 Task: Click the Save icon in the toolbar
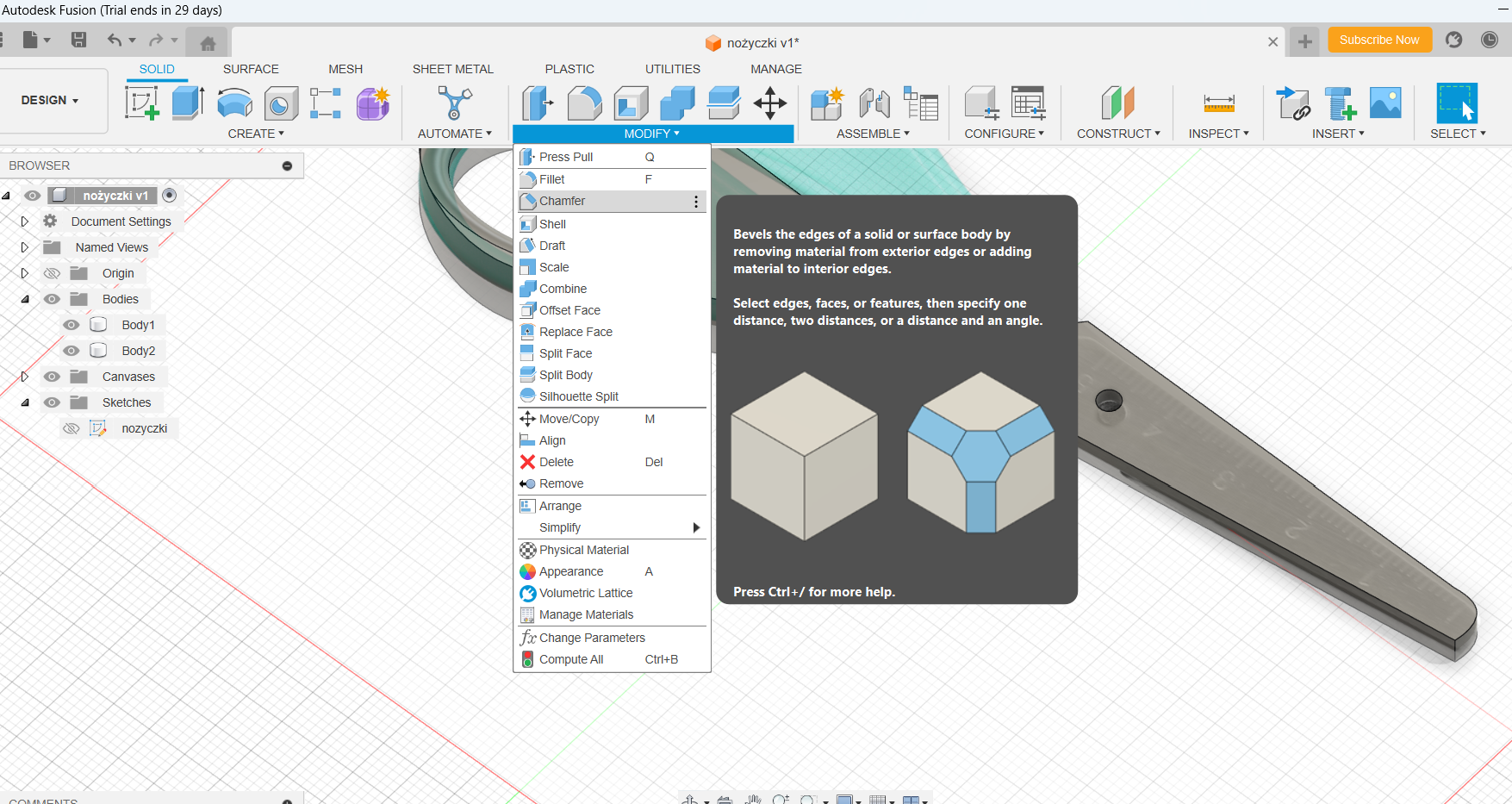pos(78,40)
